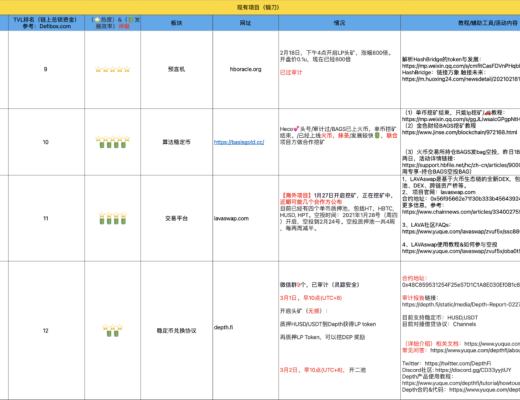Click the star-and-rating legend header cell

113,23
